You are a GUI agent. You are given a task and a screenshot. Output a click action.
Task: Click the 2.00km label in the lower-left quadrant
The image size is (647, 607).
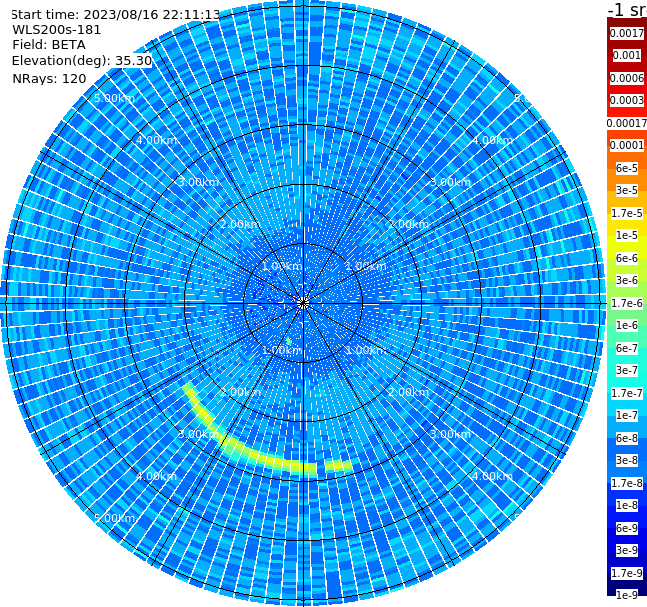coord(240,392)
